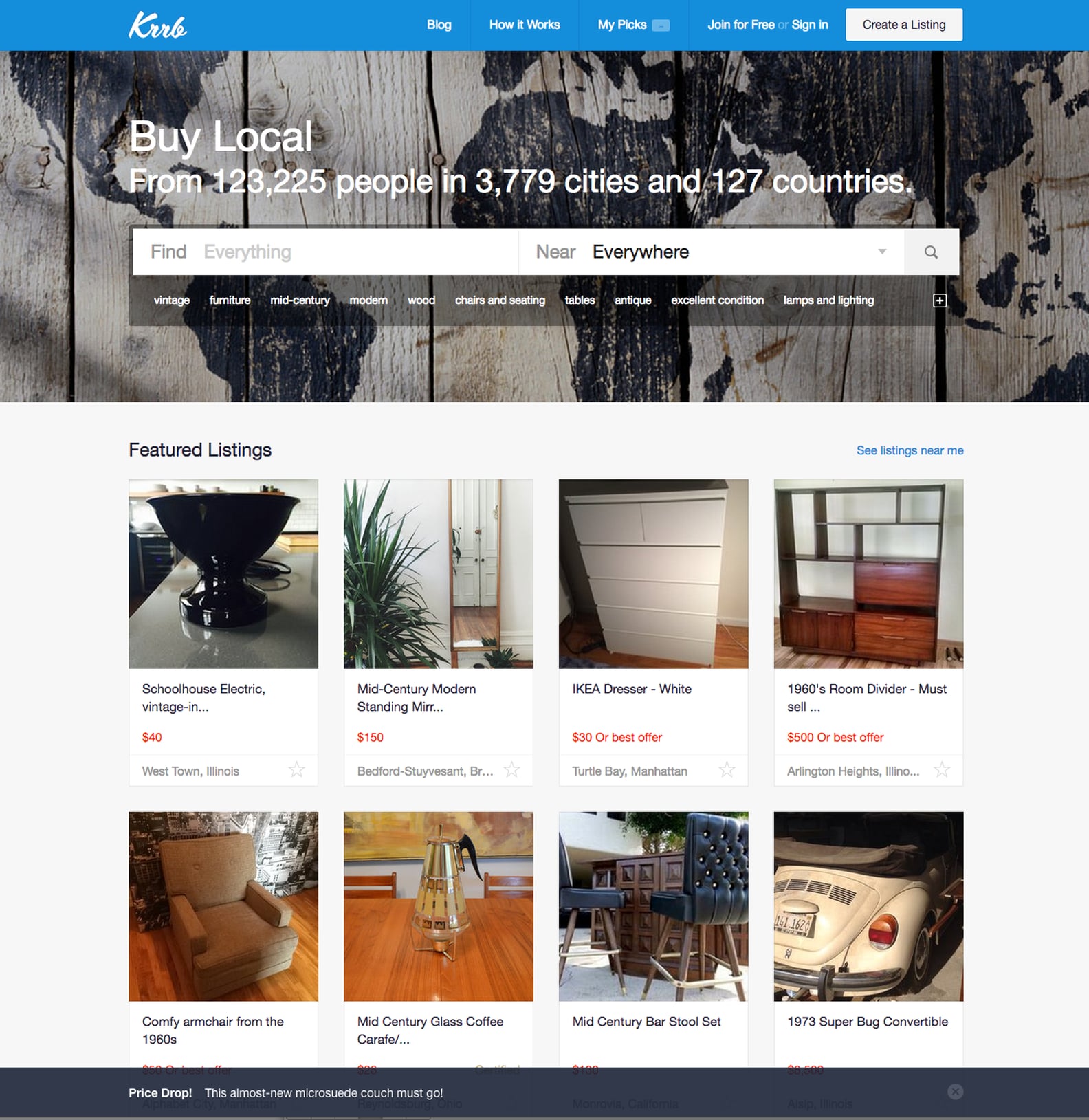Open the Blog menu item
The height and width of the screenshot is (1120, 1089).
pos(439,25)
